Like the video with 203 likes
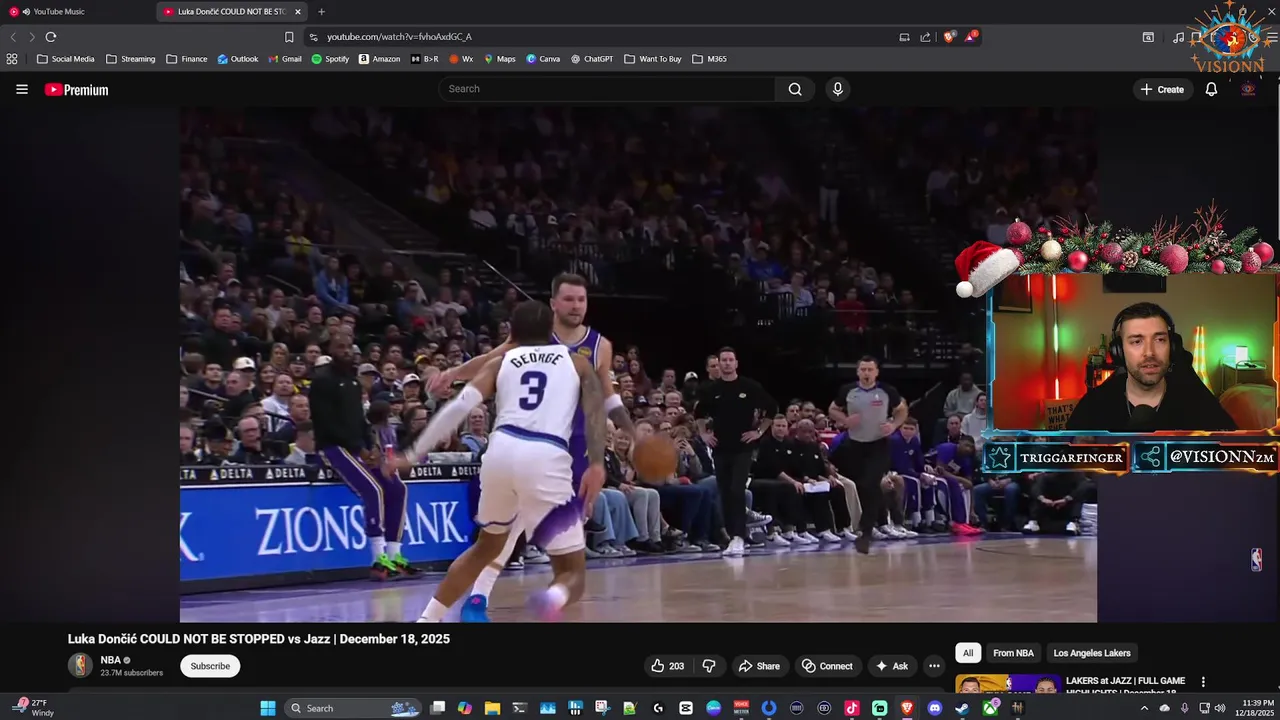 coord(667,666)
